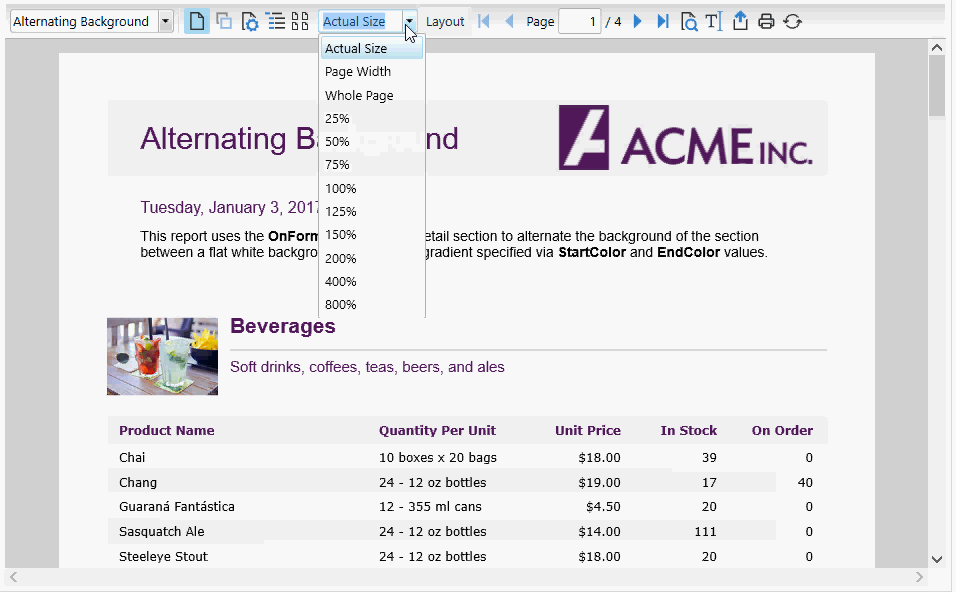Activate the text selection tool
The image size is (956, 592).
click(x=713, y=21)
